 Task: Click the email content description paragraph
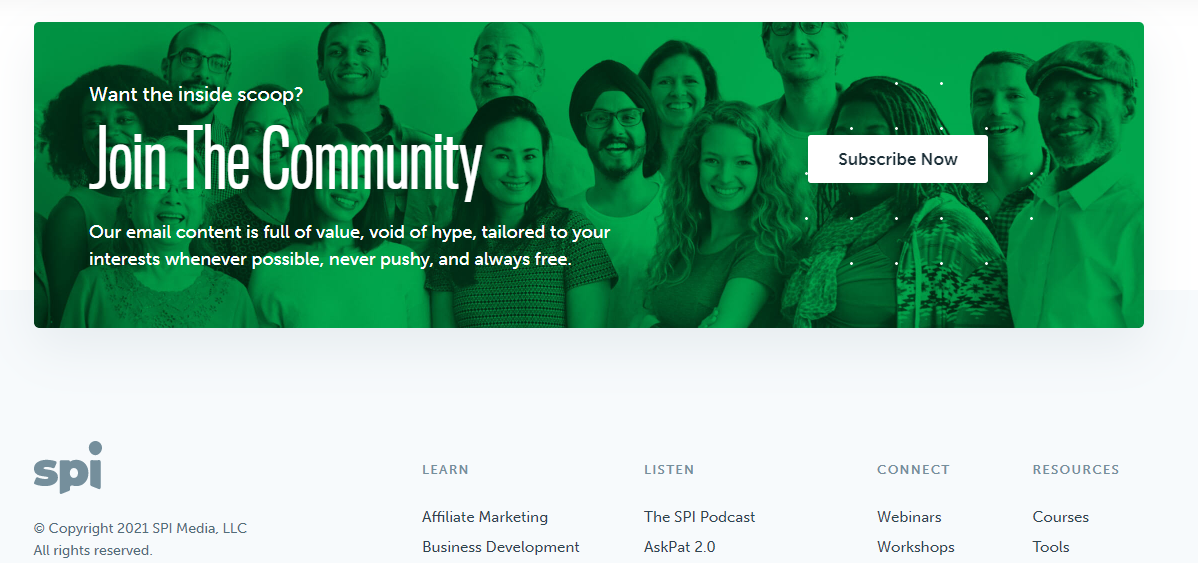(349, 245)
